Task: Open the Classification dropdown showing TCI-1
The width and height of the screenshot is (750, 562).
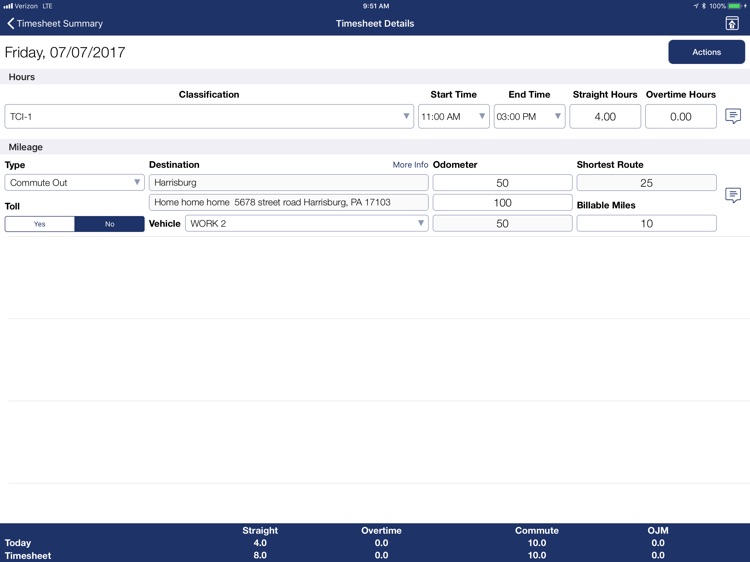Action: pyautogui.click(x=209, y=117)
